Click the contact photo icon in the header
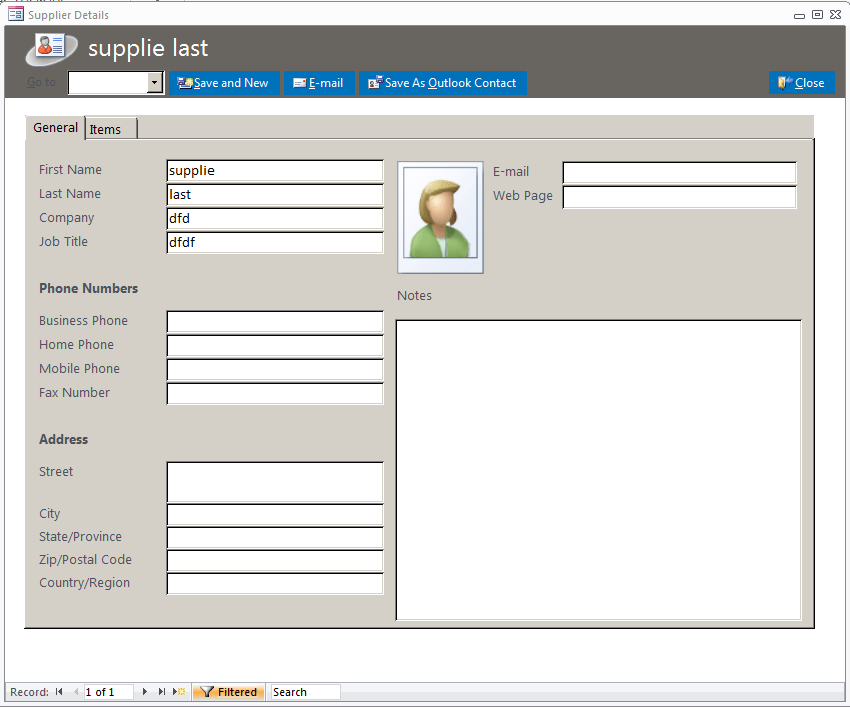The image size is (850, 708). coord(48,48)
